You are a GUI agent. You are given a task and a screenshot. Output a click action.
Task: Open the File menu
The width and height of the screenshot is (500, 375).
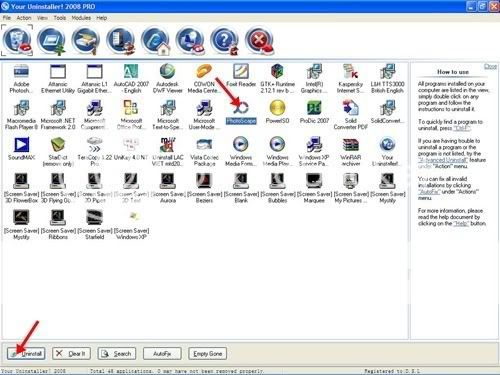(x=7, y=18)
